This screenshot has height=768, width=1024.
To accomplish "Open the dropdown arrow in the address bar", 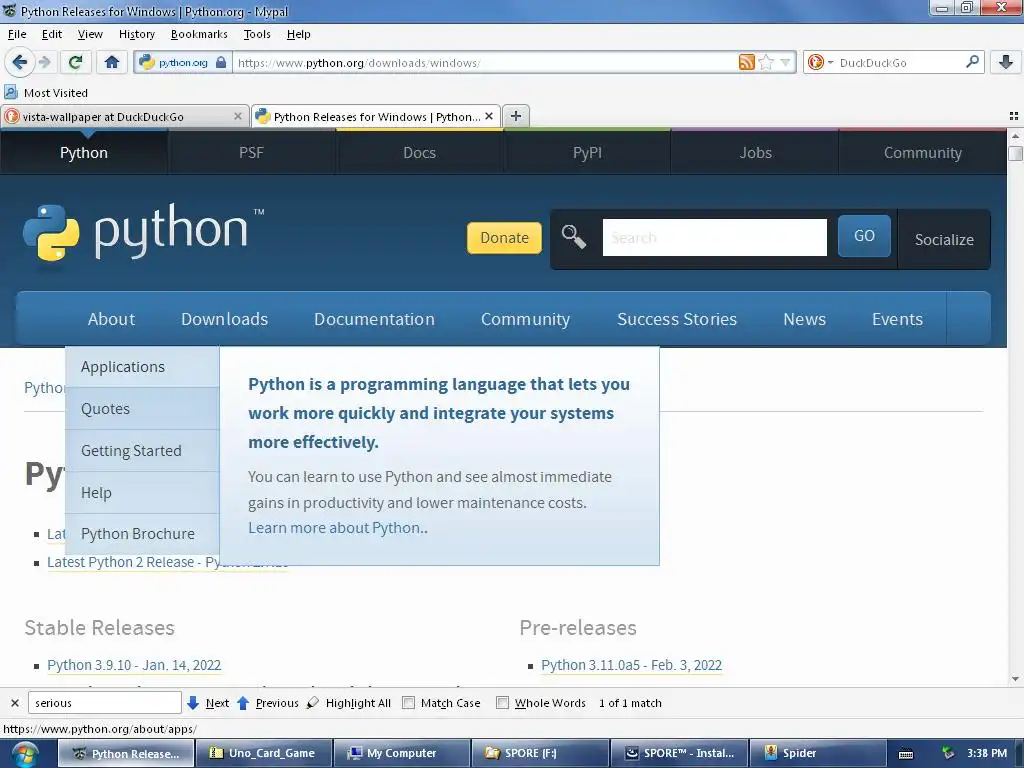I will [x=786, y=62].
